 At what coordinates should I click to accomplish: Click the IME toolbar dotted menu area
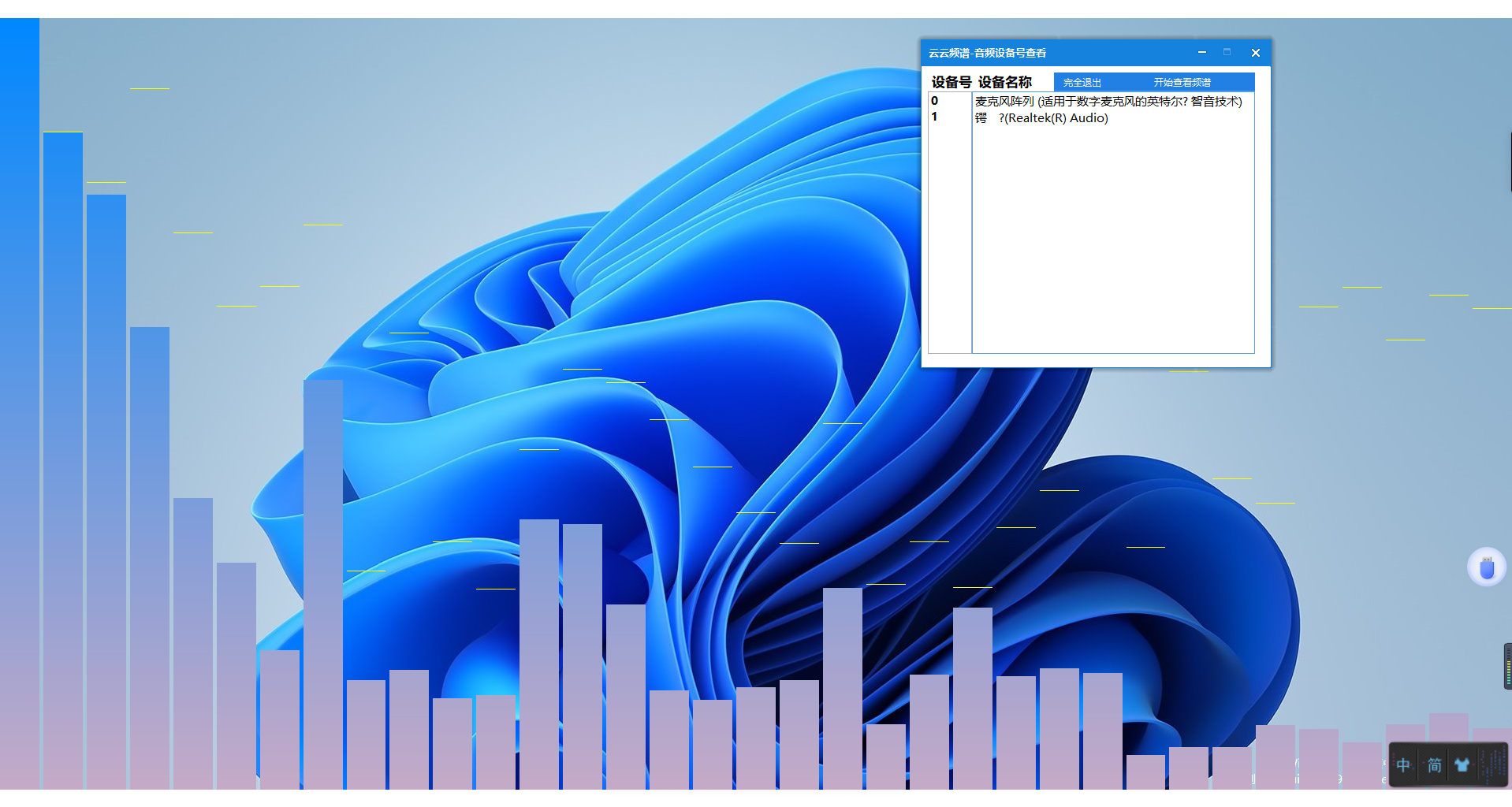click(x=1492, y=764)
